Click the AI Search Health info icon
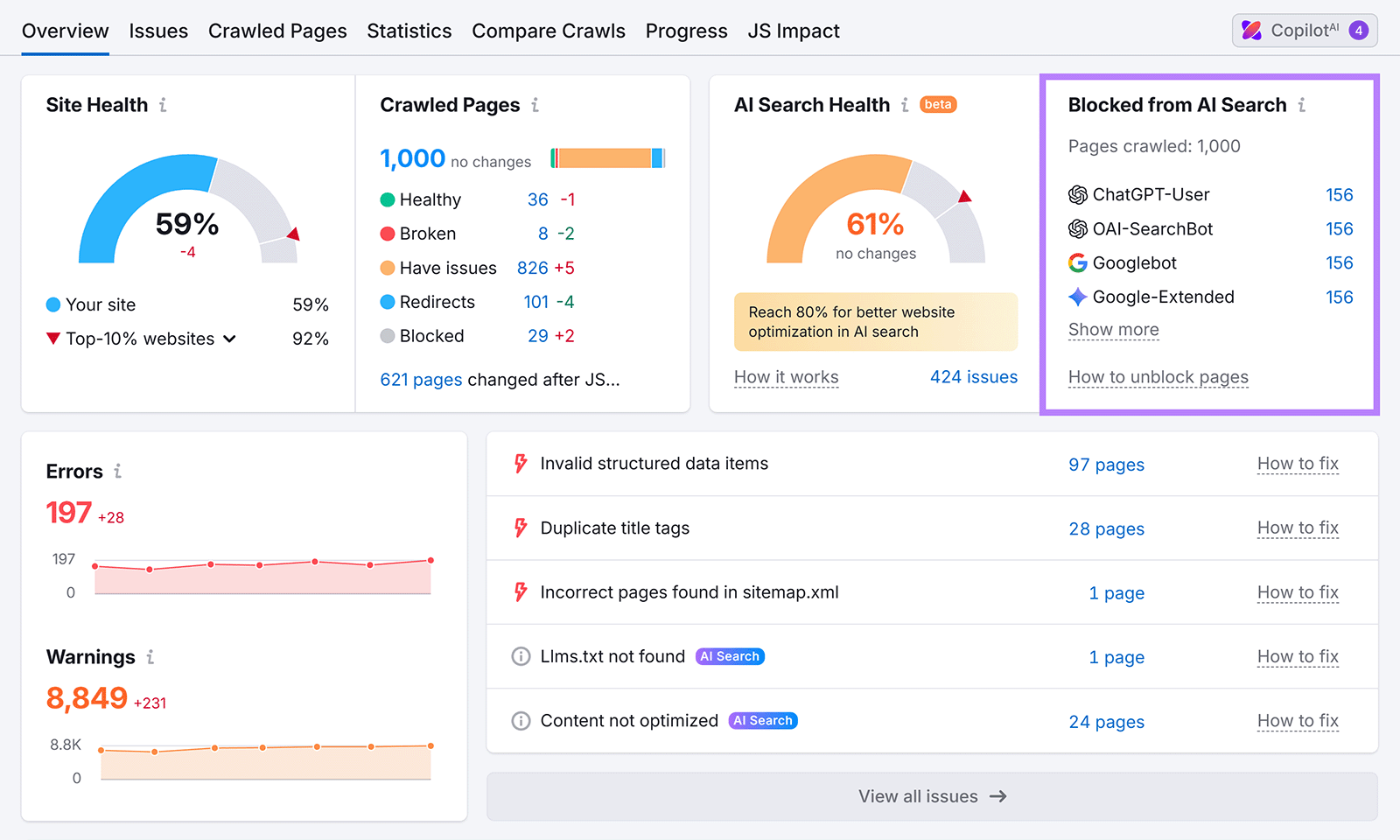Image resolution: width=1400 pixels, height=840 pixels. (x=904, y=105)
